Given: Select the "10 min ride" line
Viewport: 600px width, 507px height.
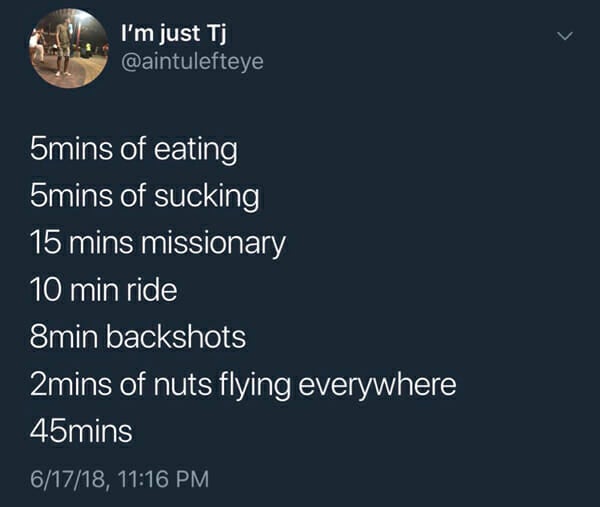Looking at the screenshot, I should [103, 290].
